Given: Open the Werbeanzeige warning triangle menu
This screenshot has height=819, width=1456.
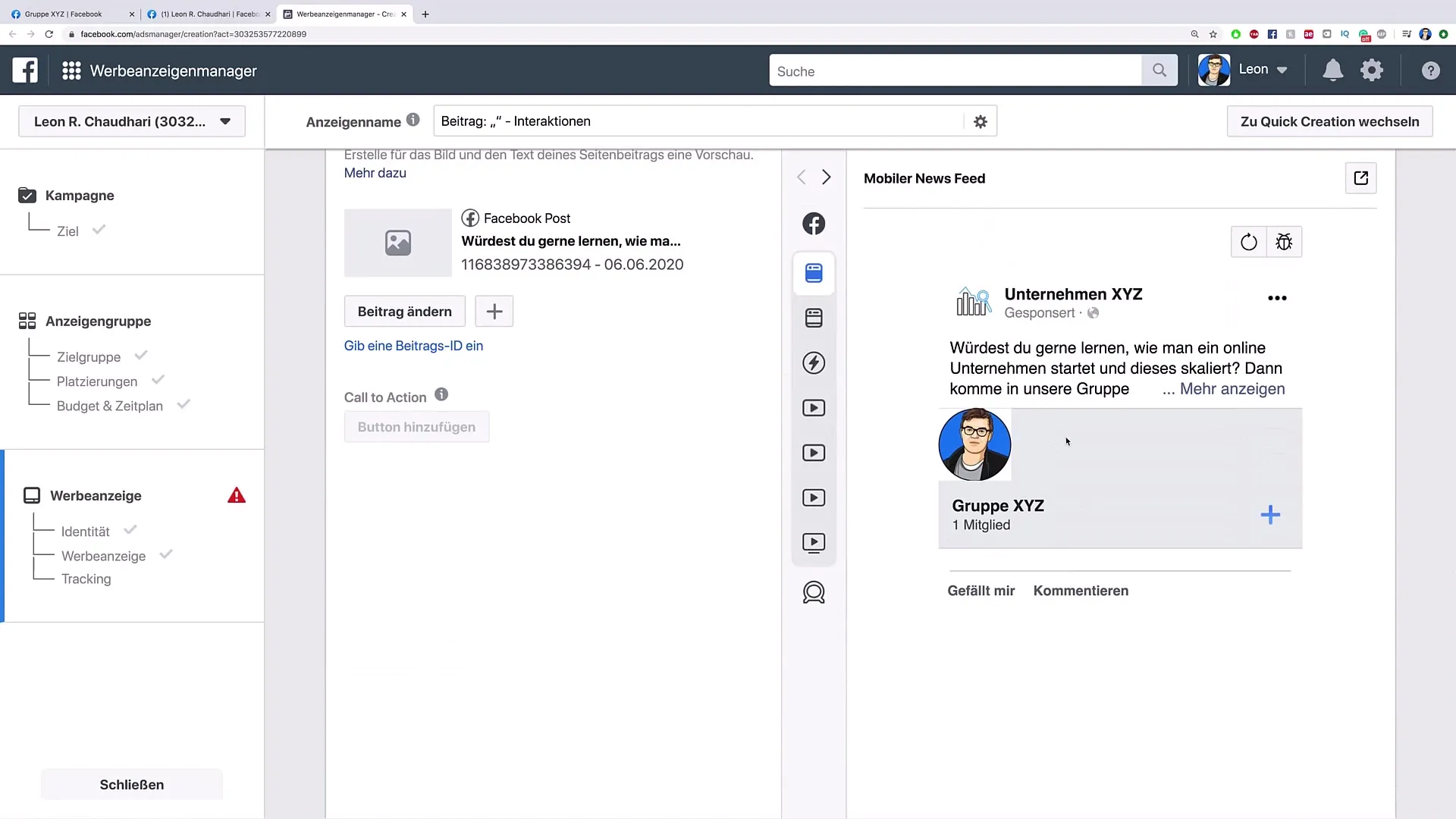Looking at the screenshot, I should click(236, 495).
